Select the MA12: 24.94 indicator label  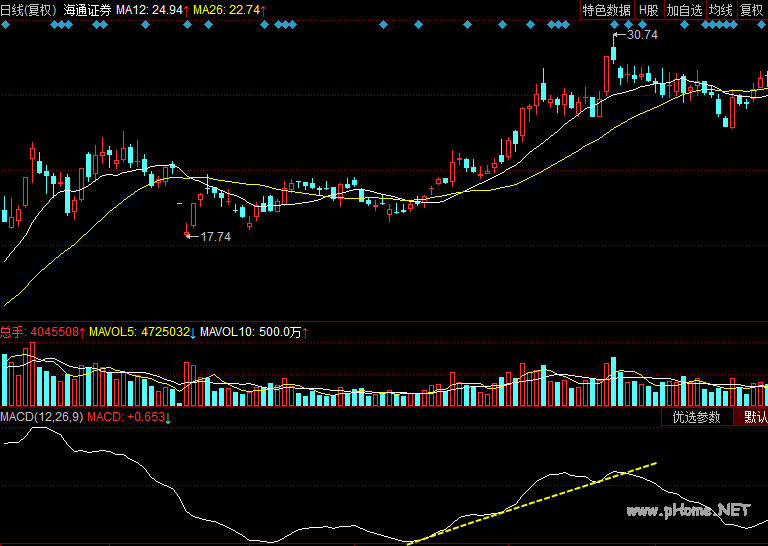pyautogui.click(x=153, y=10)
